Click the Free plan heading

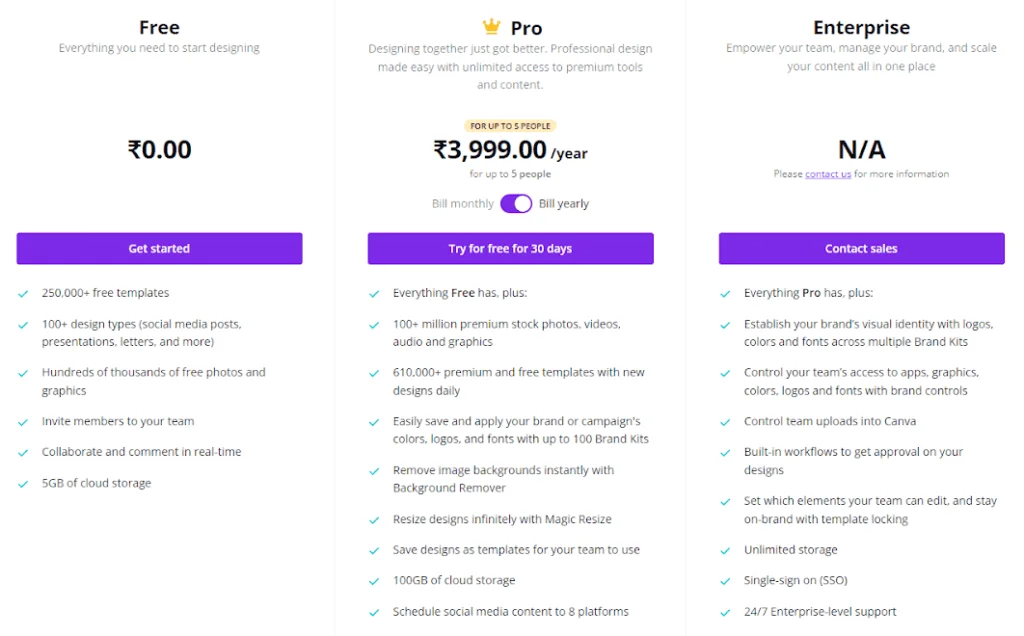(x=159, y=28)
